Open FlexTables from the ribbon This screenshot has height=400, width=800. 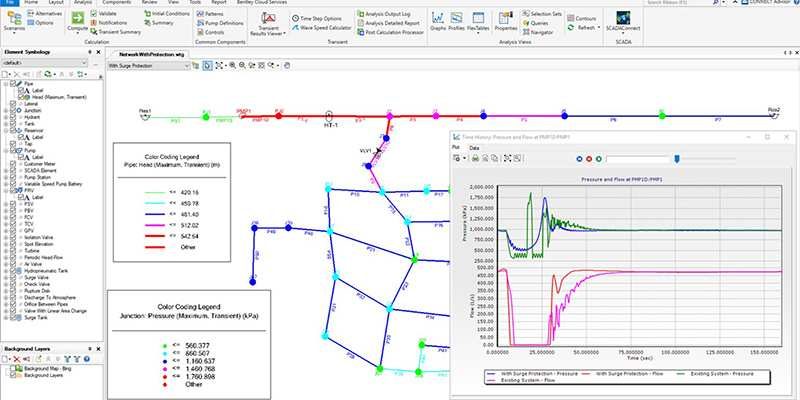tap(478, 25)
